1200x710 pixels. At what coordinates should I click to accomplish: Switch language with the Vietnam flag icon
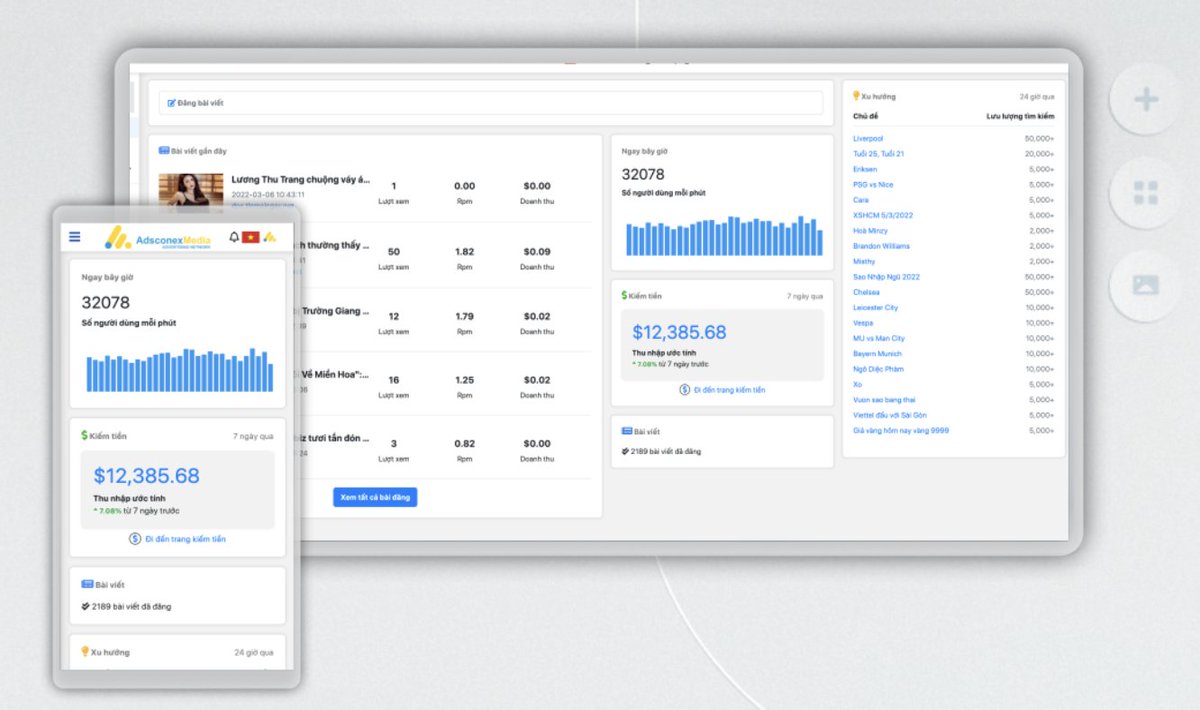click(251, 237)
